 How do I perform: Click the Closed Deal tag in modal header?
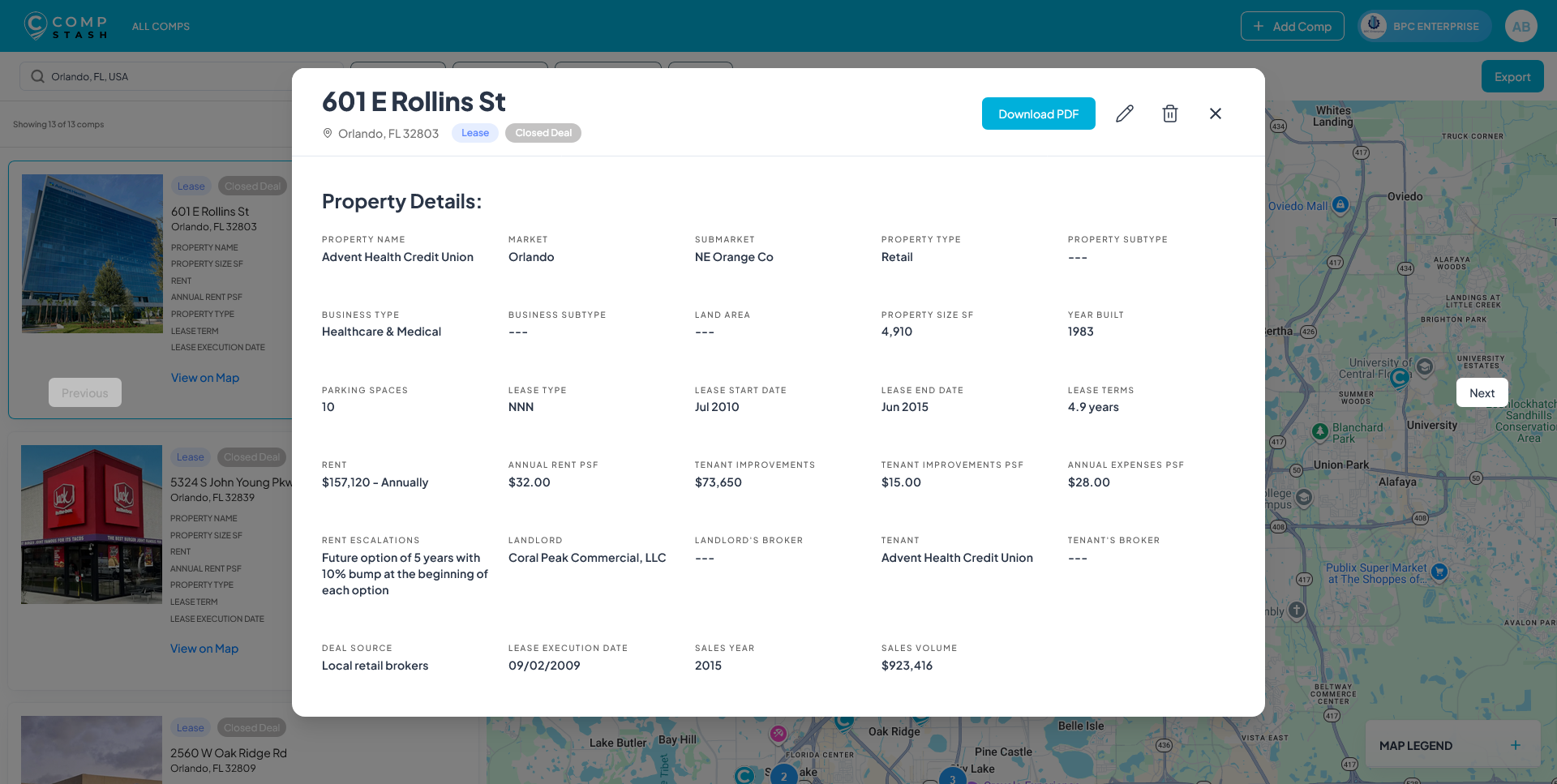543,133
